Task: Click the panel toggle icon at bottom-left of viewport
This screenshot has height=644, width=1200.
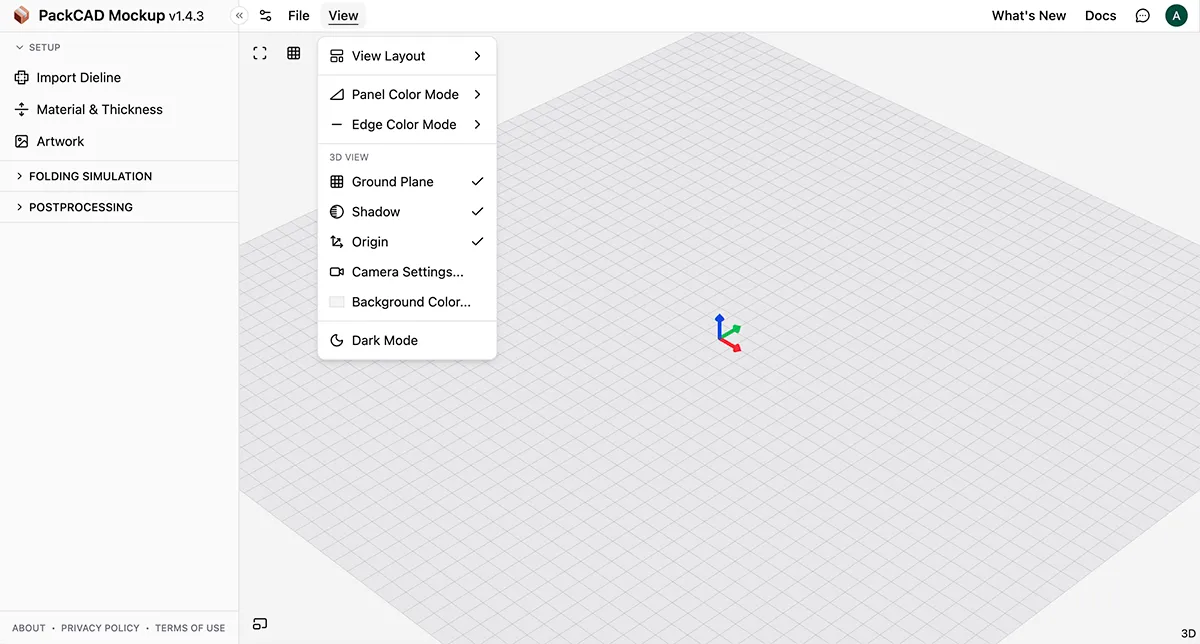Action: pos(260,624)
